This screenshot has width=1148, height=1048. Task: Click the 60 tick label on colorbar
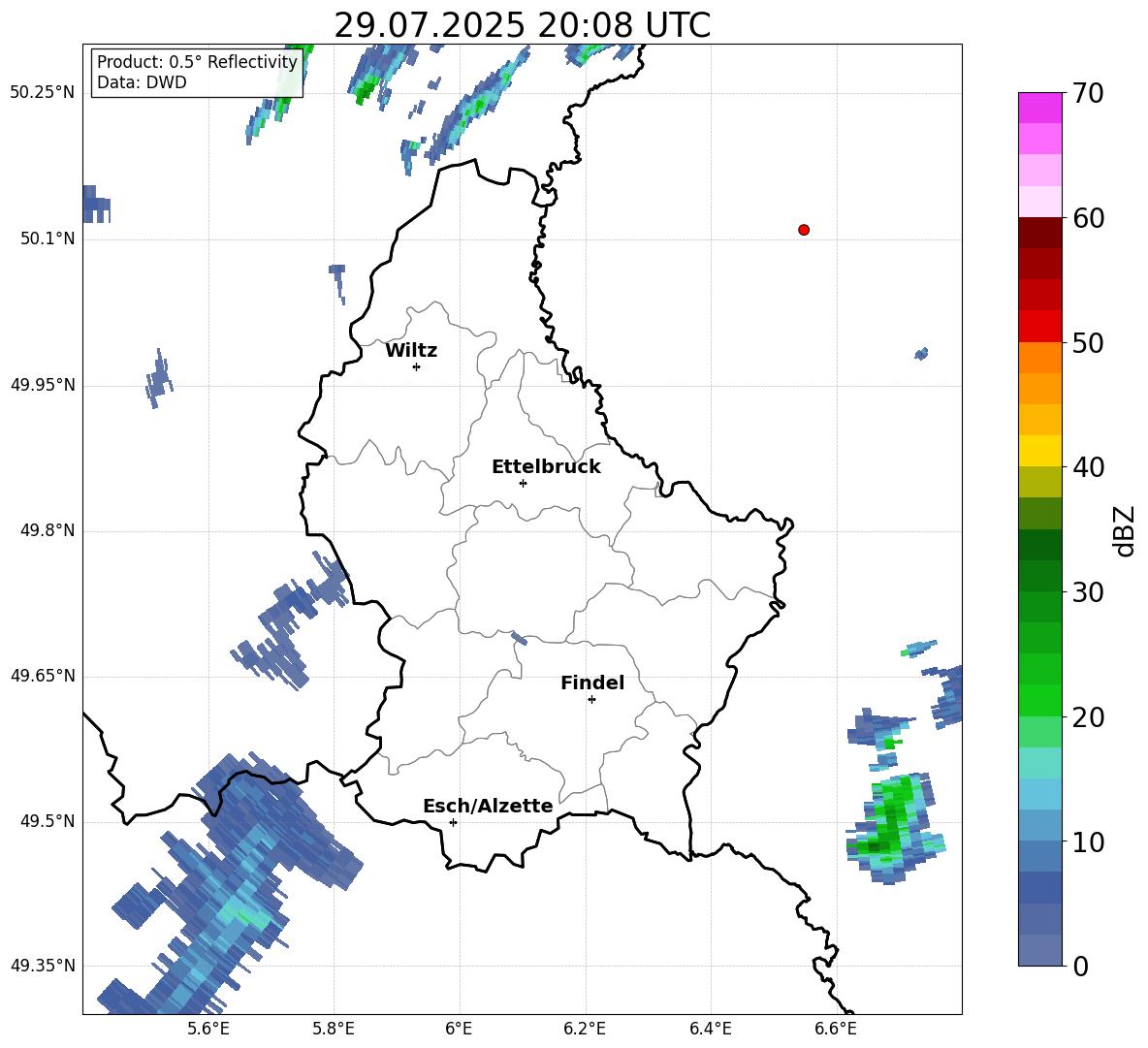1088,218
